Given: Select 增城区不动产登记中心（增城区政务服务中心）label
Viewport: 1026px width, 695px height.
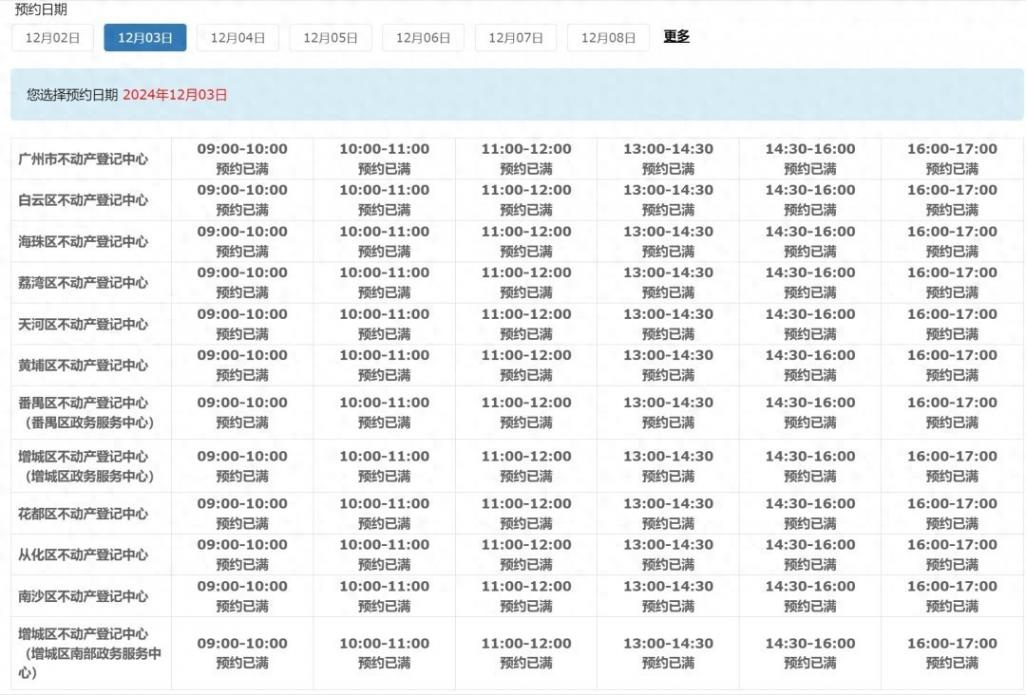Looking at the screenshot, I should 86,466.
